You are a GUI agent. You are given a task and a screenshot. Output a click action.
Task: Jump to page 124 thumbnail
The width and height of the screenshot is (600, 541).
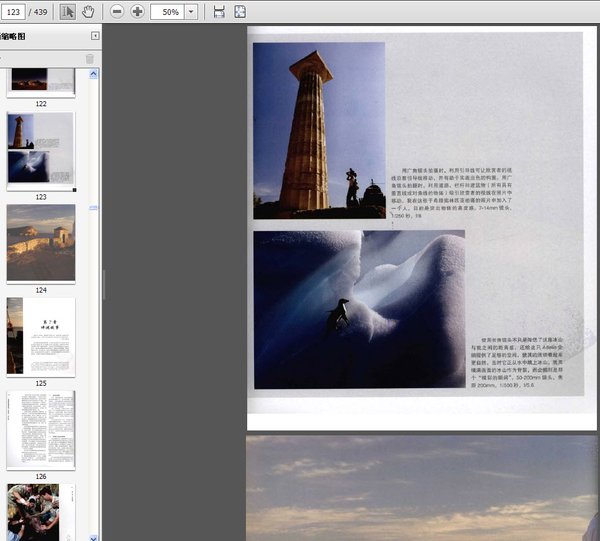click(40, 243)
